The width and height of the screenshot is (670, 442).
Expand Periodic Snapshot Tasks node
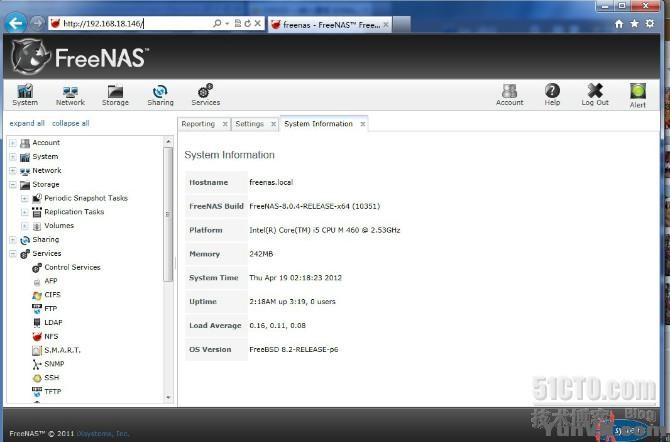[x=25, y=198]
